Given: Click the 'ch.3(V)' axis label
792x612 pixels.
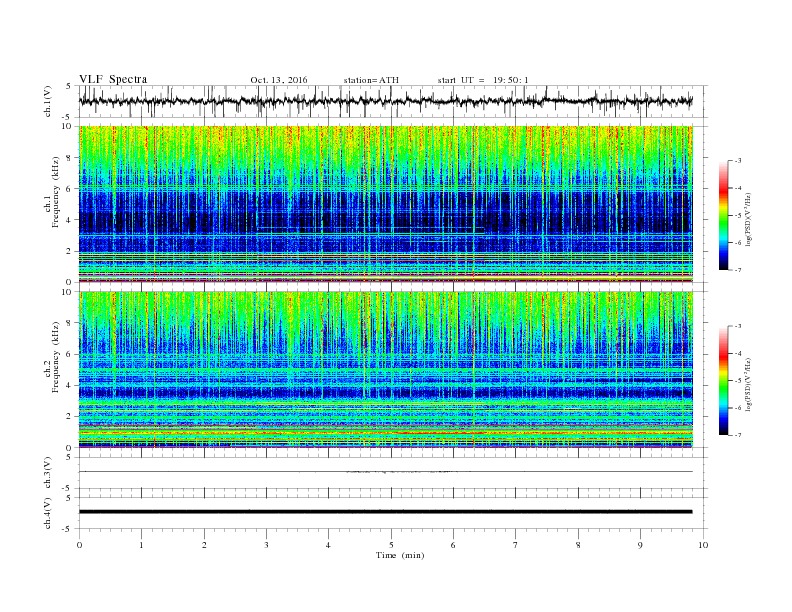Looking at the screenshot, I should click(x=48, y=473).
